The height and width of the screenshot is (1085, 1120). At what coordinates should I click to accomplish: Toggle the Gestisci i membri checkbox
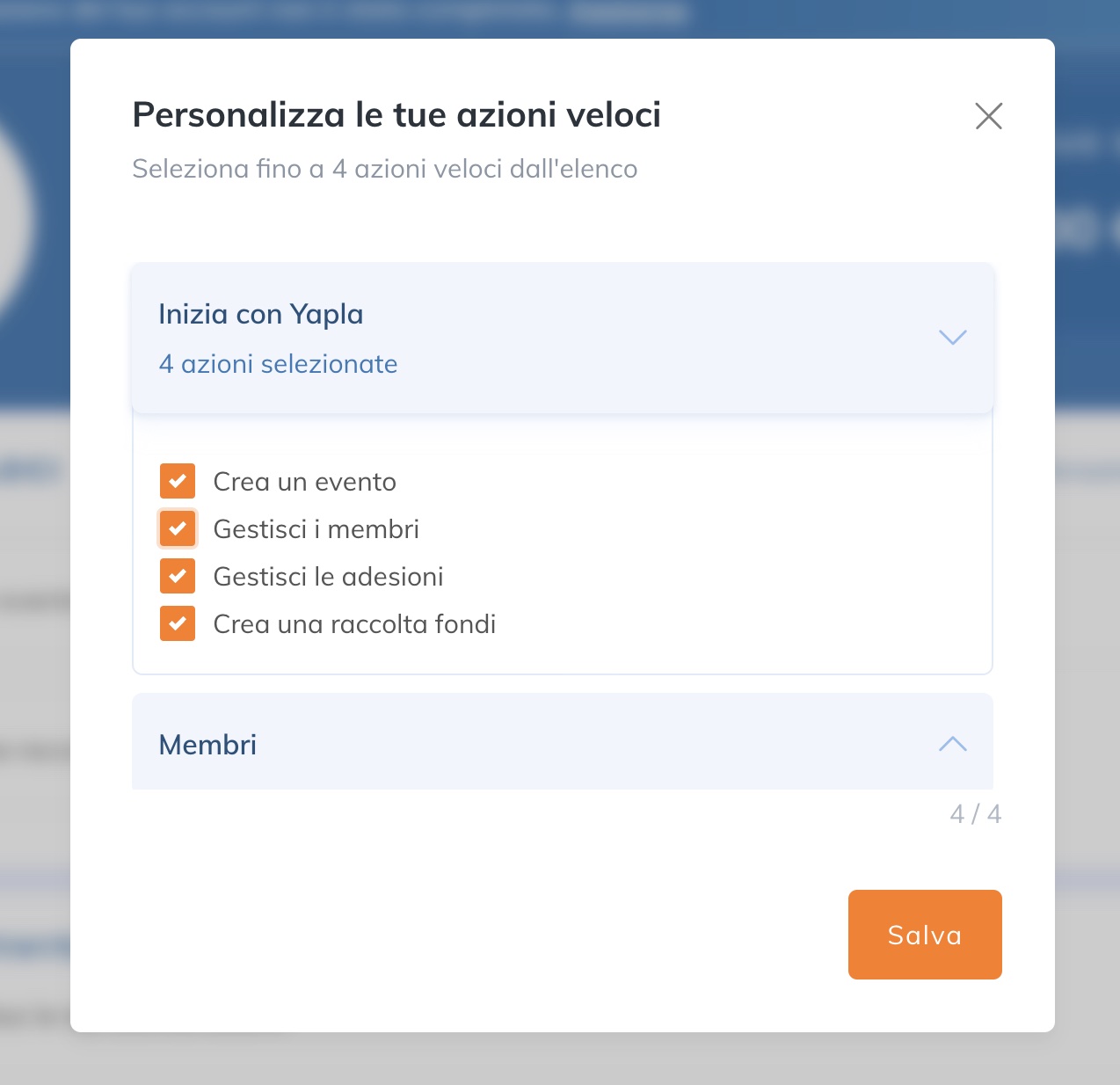point(178,528)
